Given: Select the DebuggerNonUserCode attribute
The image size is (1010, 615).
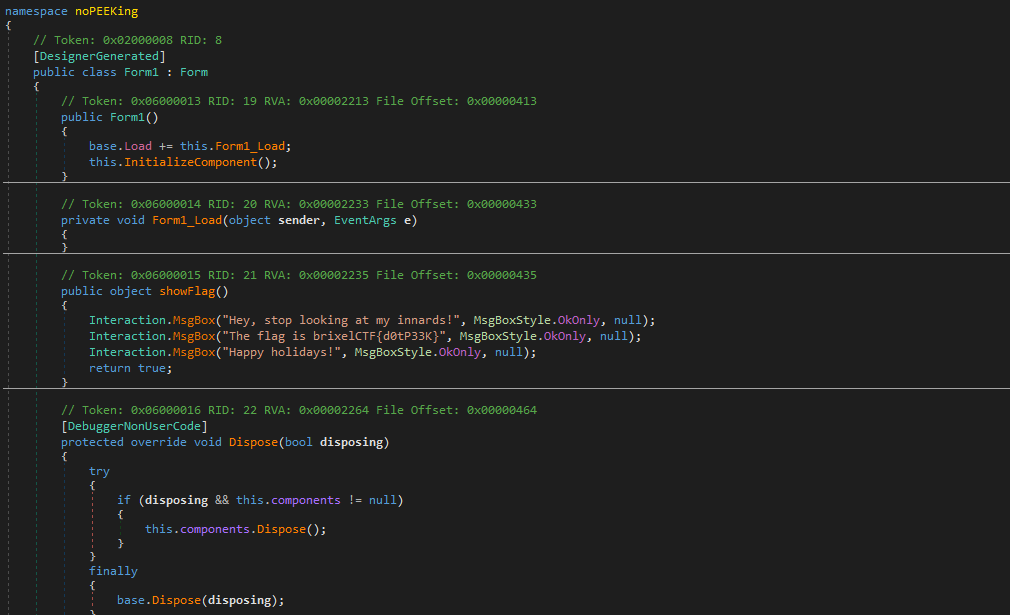Looking at the screenshot, I should (134, 426).
